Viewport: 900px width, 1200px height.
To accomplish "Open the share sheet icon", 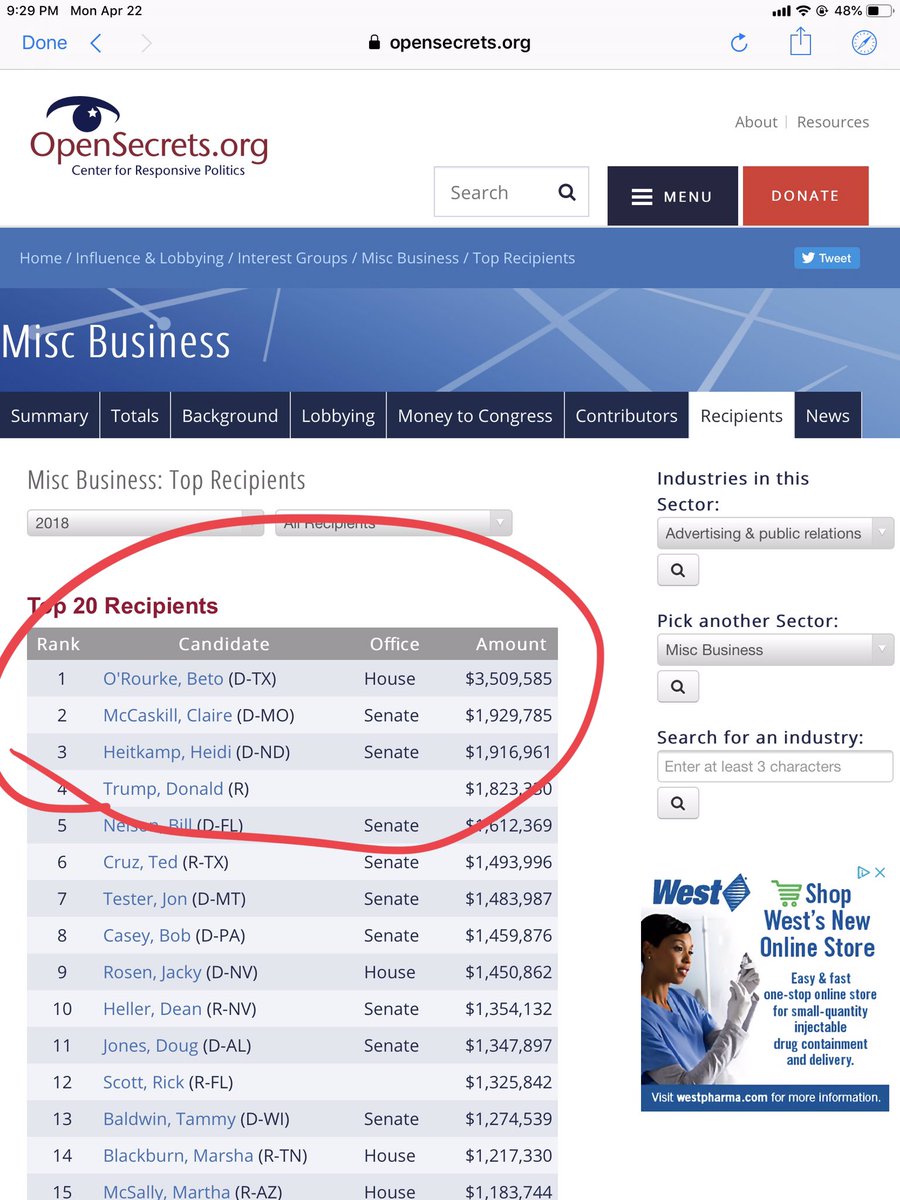I will click(800, 42).
